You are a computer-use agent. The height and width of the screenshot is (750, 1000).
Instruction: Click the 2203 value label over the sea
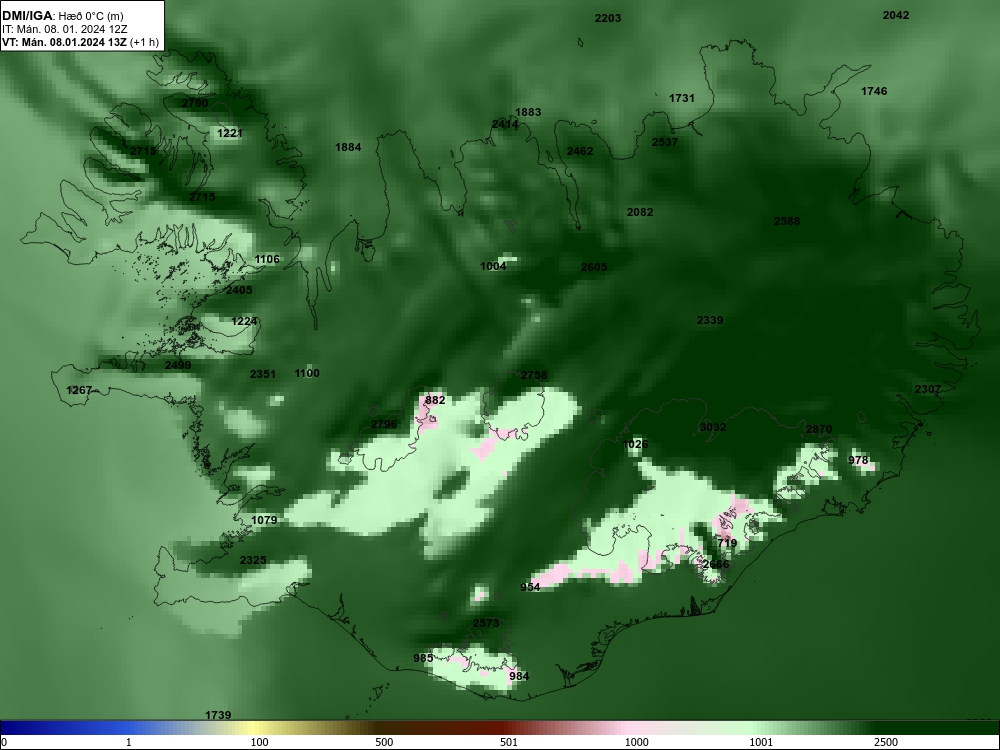[x=608, y=18]
